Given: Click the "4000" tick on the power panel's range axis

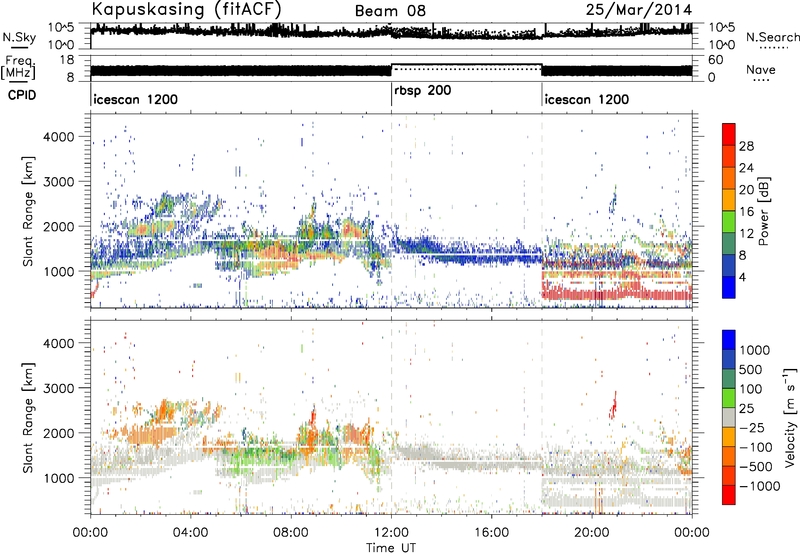Looking at the screenshot, I should 59,137.
